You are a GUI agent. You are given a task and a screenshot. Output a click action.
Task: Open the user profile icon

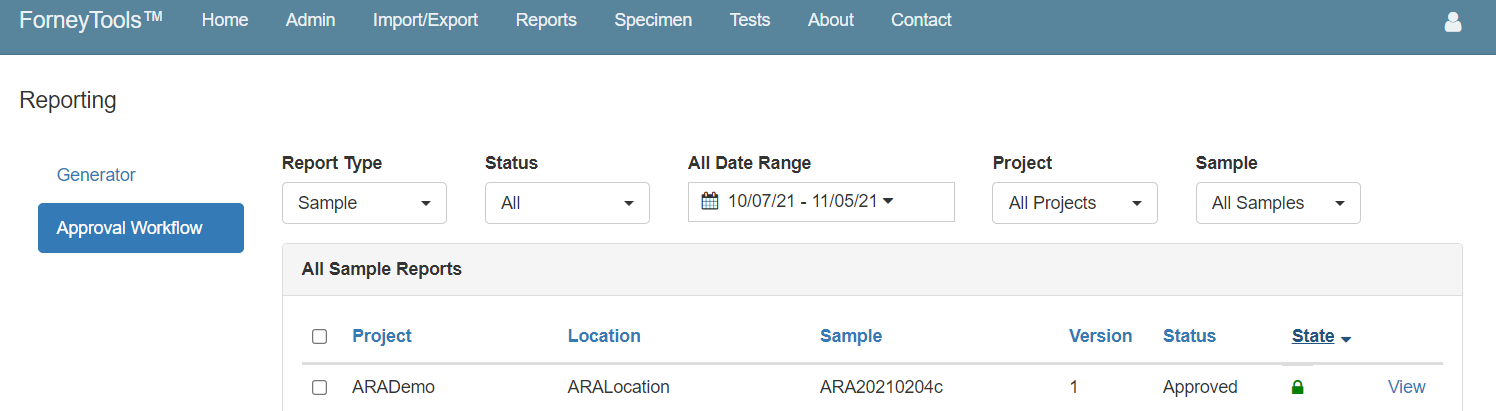1453,21
